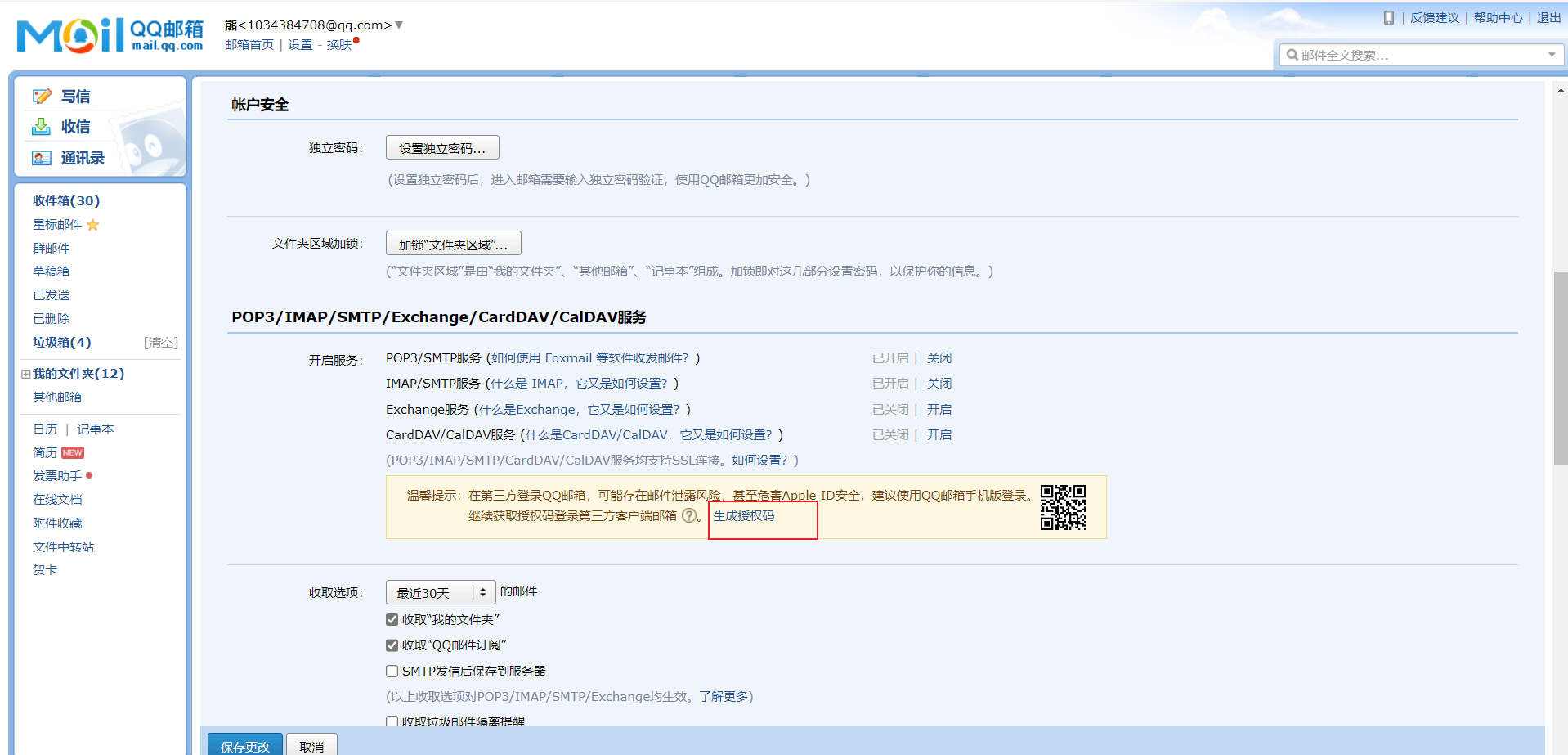The image size is (1568, 755).
Task: Click the QR code image
Action: [1063, 507]
